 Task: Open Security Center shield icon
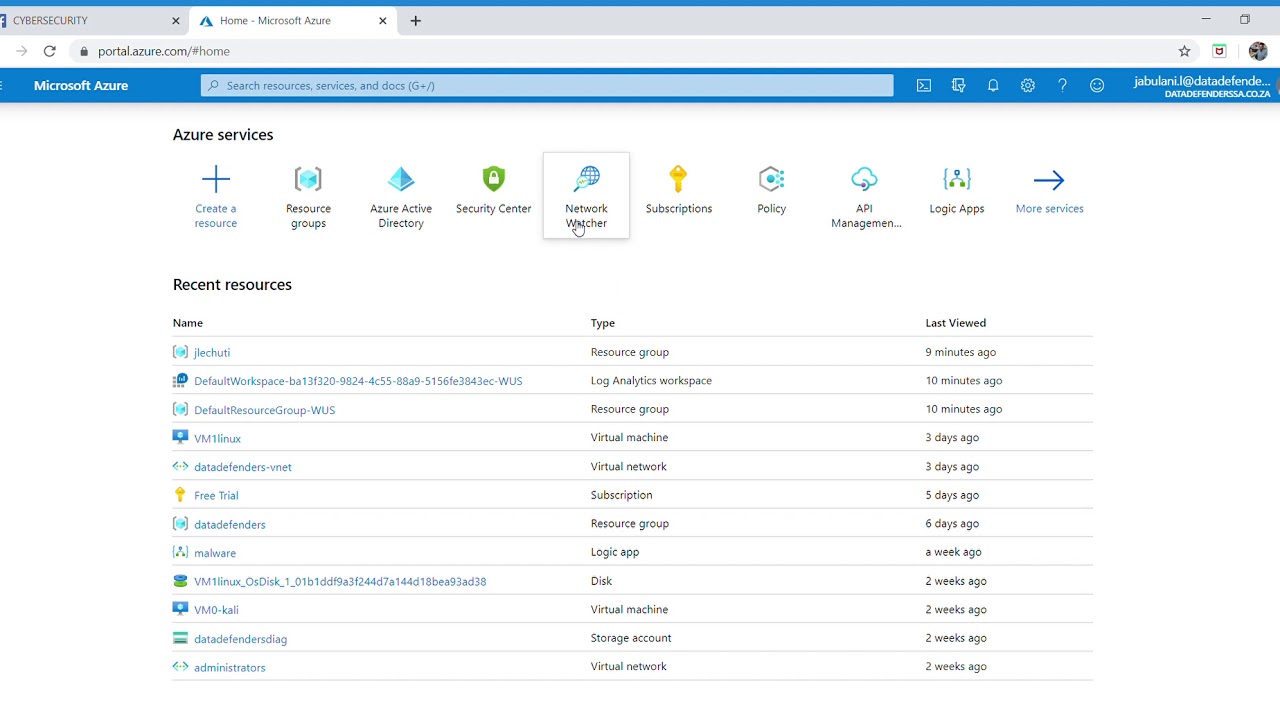tap(494, 179)
